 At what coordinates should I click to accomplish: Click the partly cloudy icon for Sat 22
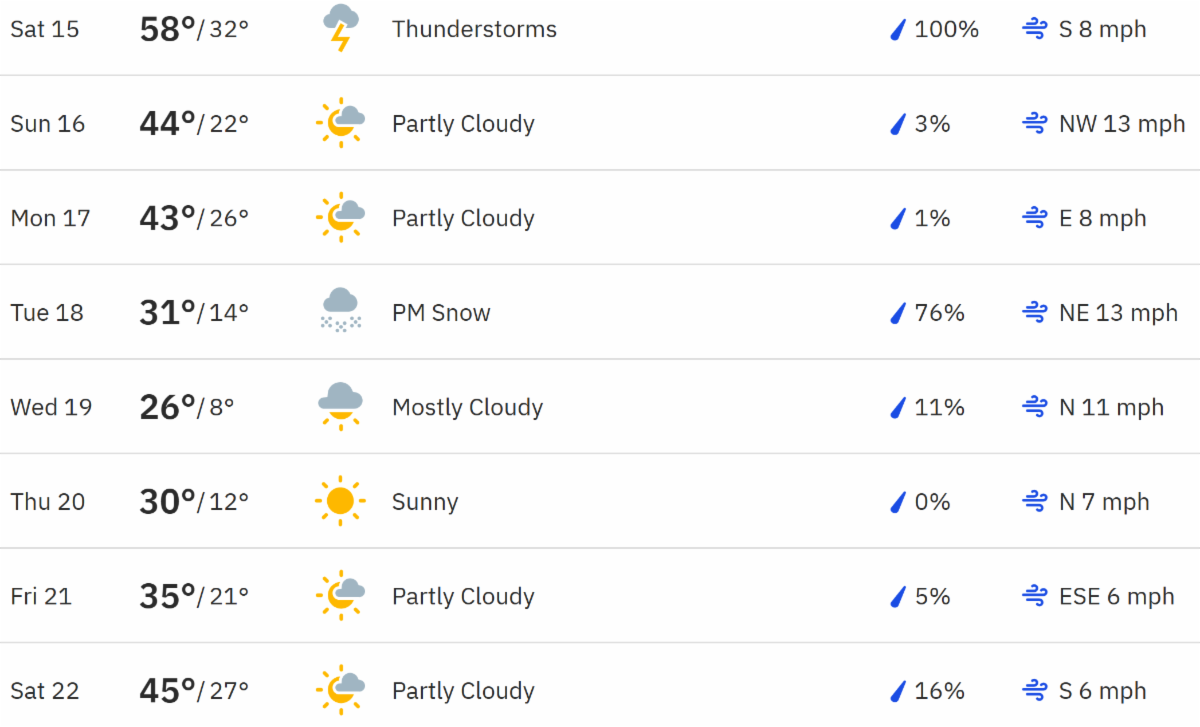[340, 690]
